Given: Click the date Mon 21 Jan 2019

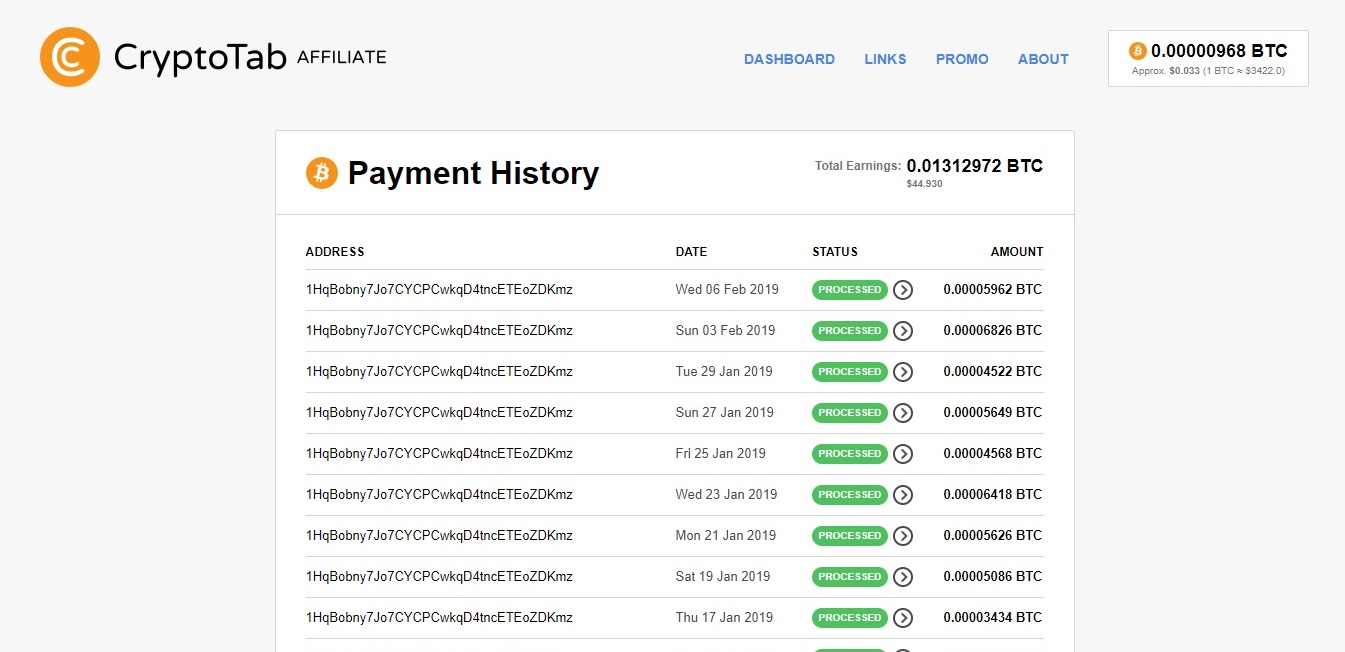Looking at the screenshot, I should tap(726, 536).
